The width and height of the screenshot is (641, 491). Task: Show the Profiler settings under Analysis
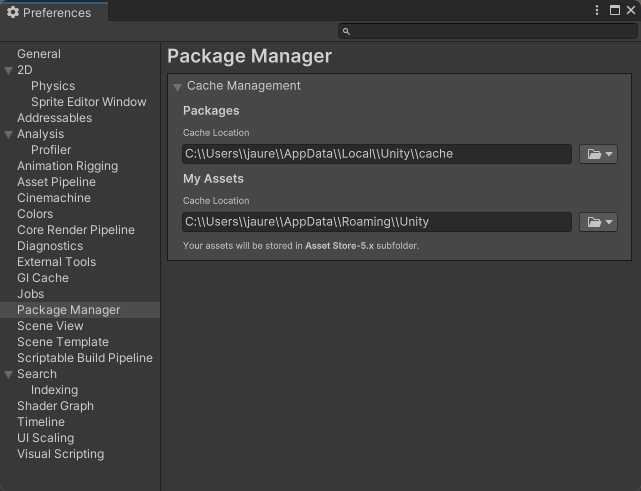pos(51,150)
